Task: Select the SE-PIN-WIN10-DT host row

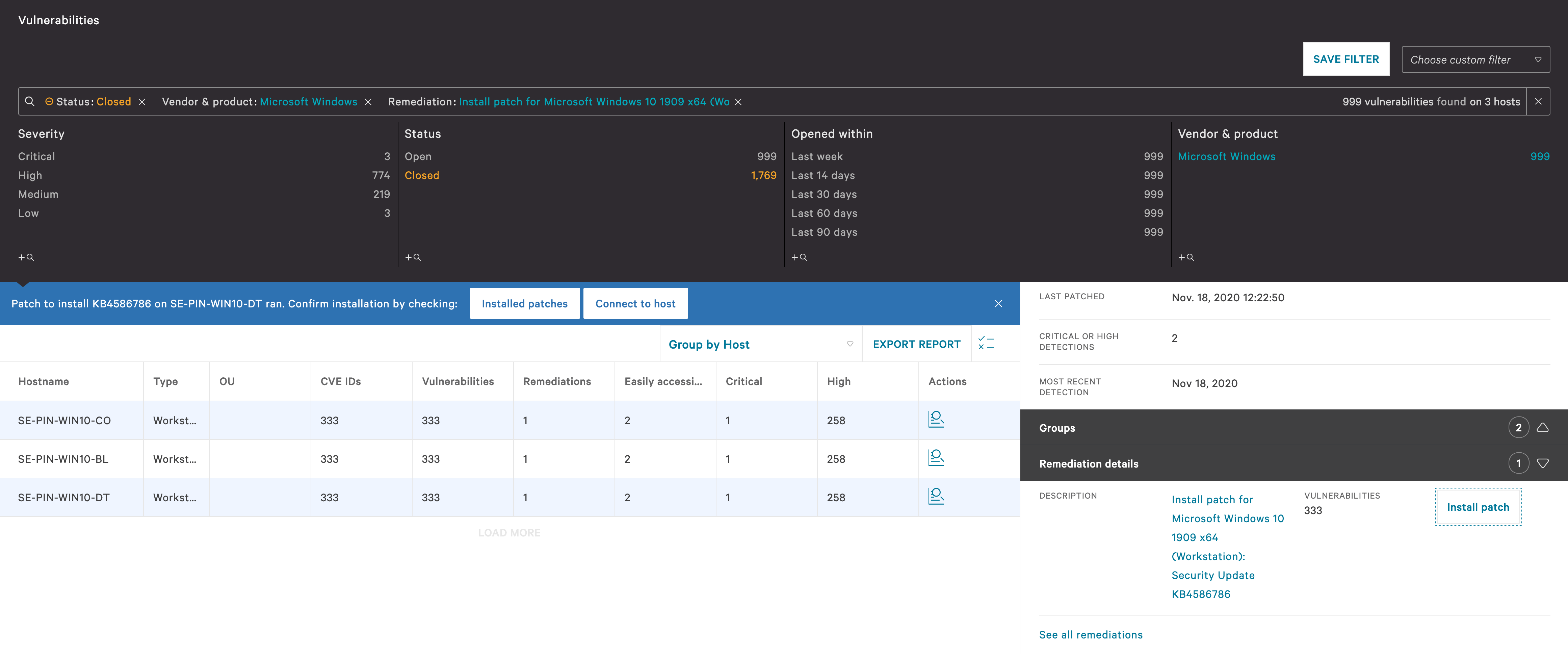Action: click(509, 497)
